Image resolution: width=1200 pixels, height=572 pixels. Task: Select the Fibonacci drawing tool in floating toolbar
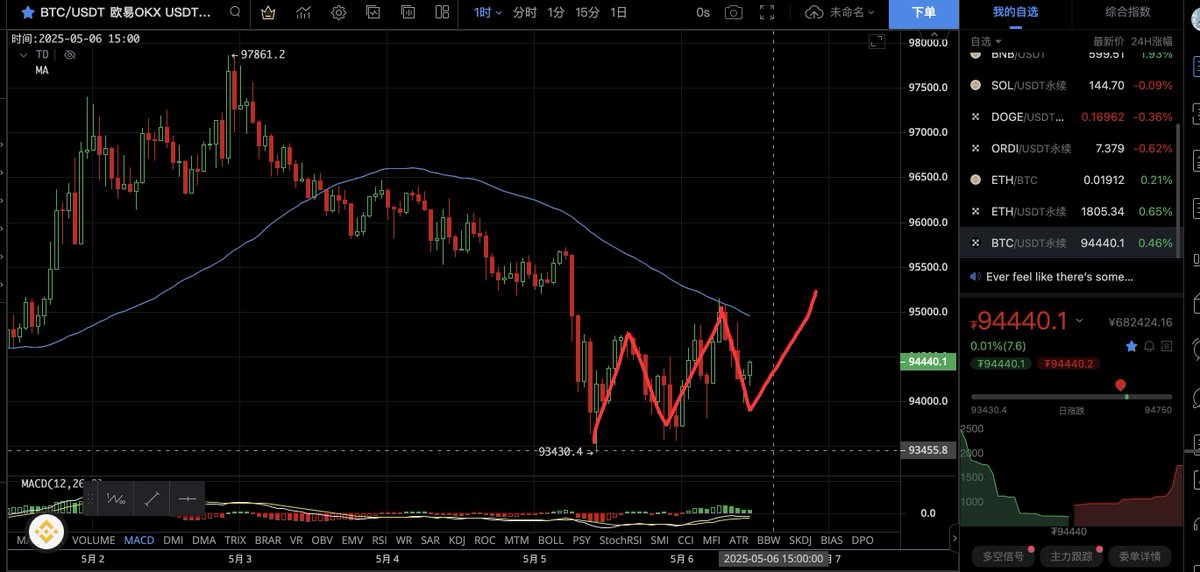click(x=116, y=498)
